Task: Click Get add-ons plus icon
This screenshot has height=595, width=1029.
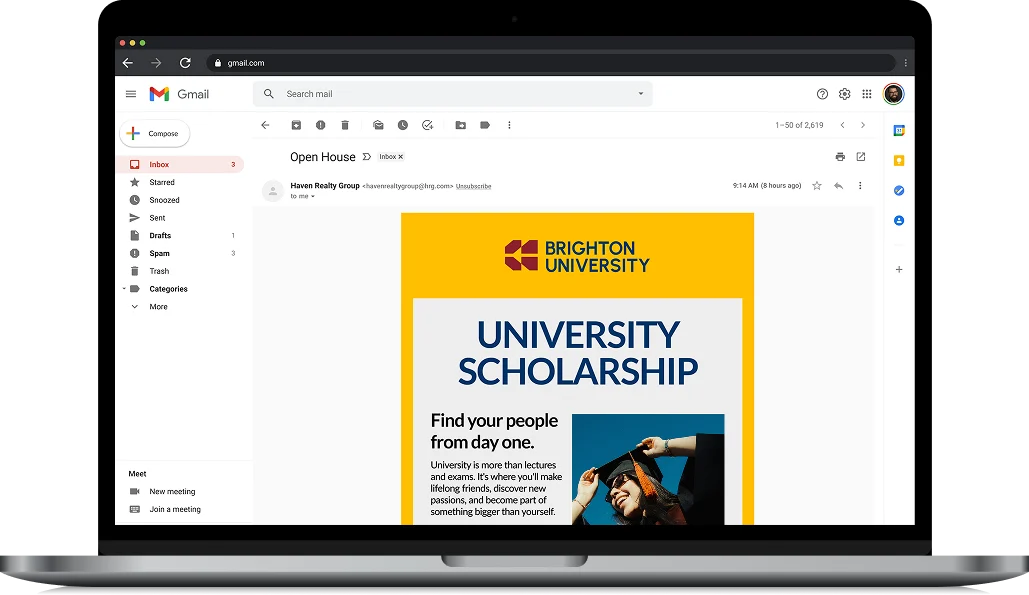Action: pyautogui.click(x=899, y=270)
